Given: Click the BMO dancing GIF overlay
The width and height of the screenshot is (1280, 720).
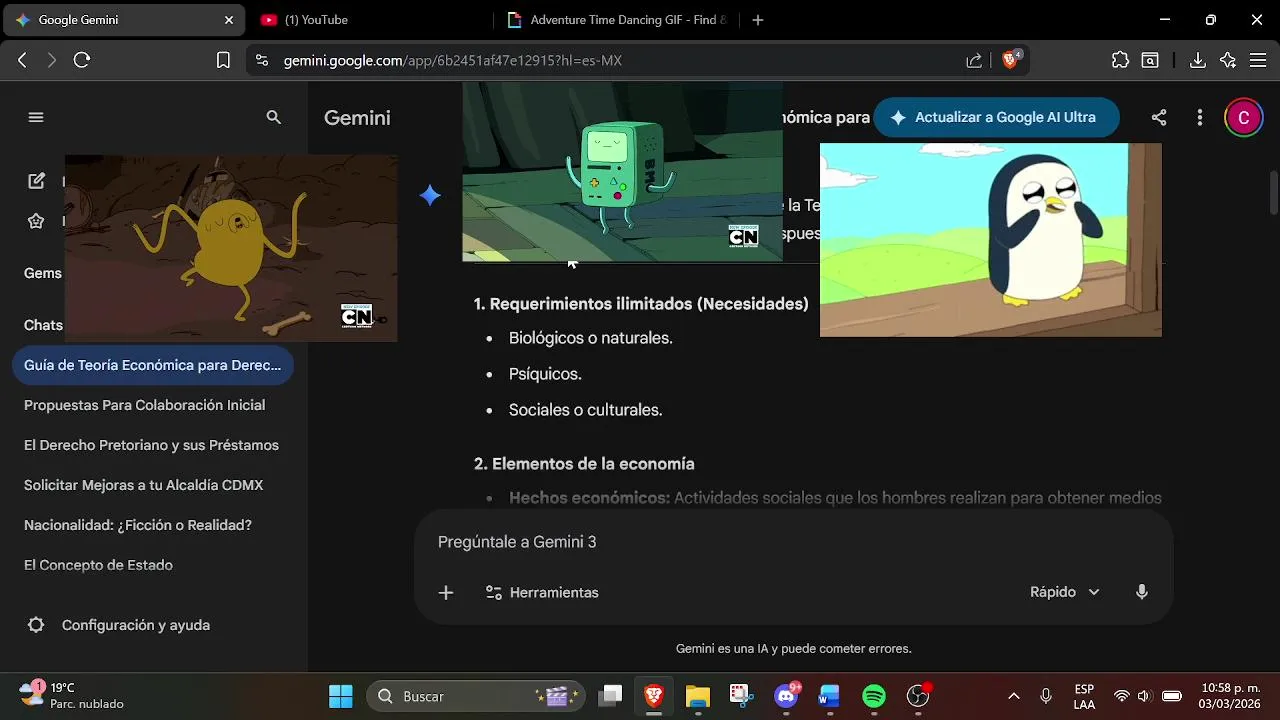Looking at the screenshot, I should 622,172.
